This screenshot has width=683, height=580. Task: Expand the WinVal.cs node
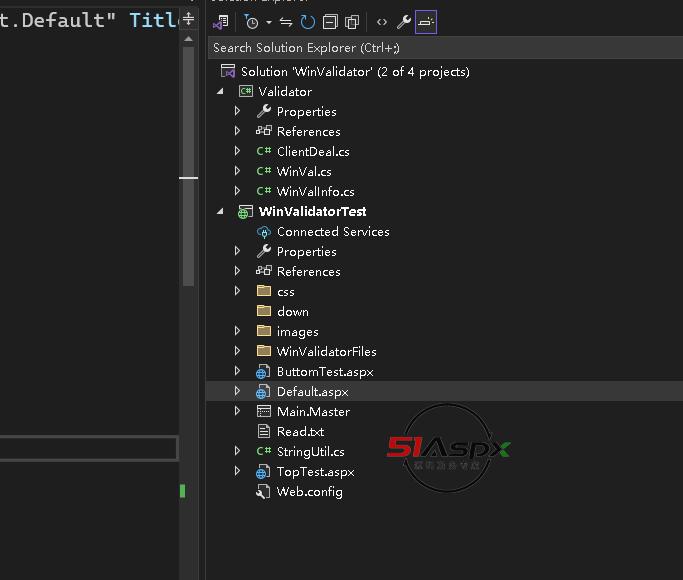coord(237,172)
